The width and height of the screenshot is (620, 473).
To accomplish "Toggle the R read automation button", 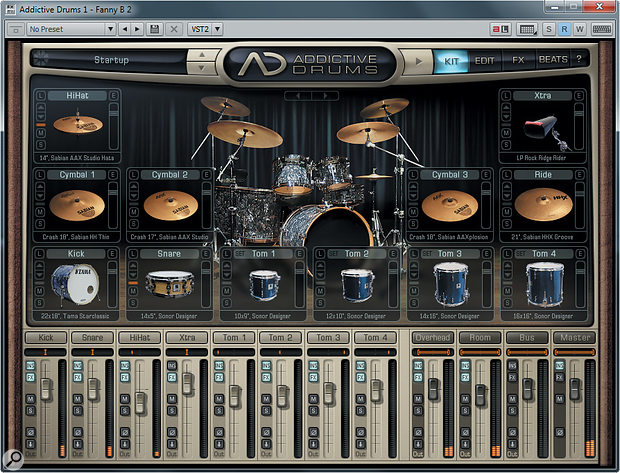I will [x=564, y=29].
